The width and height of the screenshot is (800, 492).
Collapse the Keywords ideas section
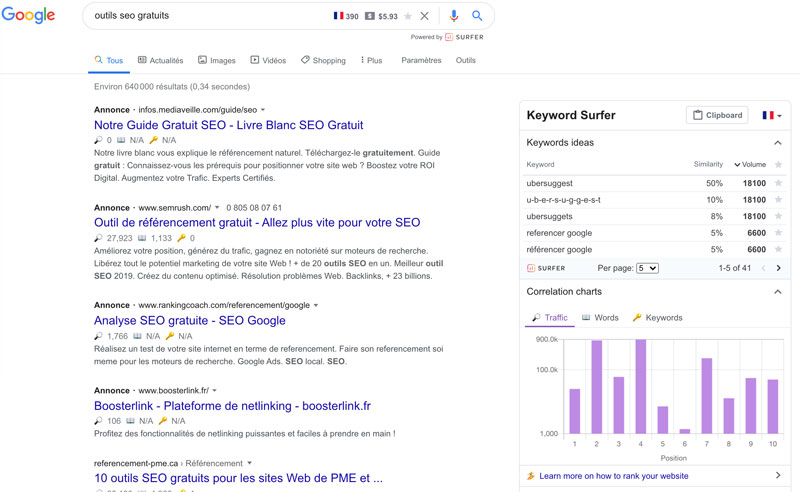click(x=778, y=143)
